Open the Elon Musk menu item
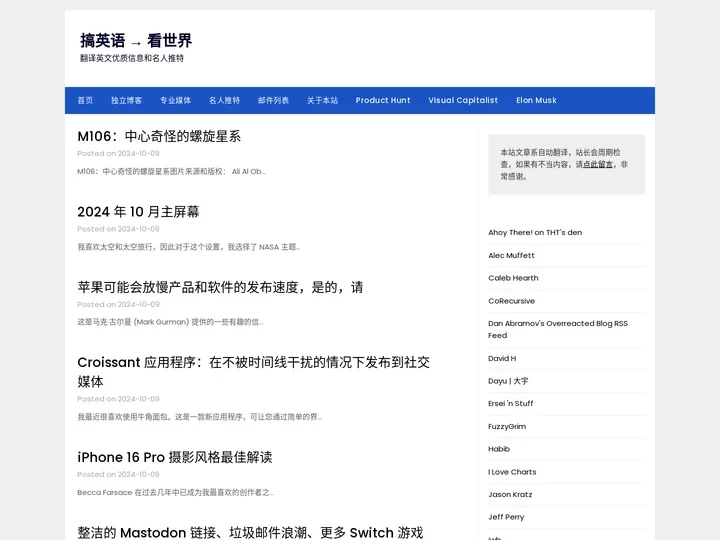Viewport: 720px width, 540px height. coord(536,100)
